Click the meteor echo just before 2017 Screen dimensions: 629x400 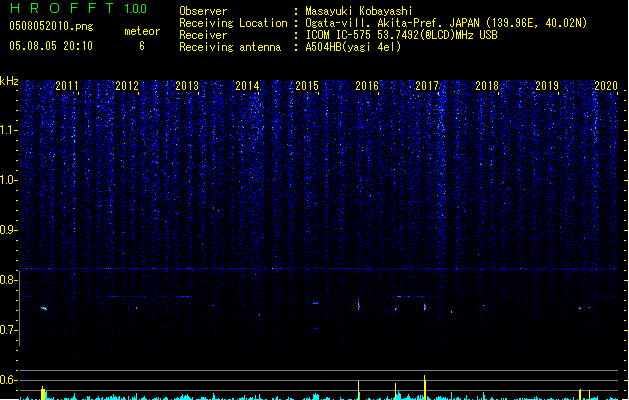click(x=425, y=307)
